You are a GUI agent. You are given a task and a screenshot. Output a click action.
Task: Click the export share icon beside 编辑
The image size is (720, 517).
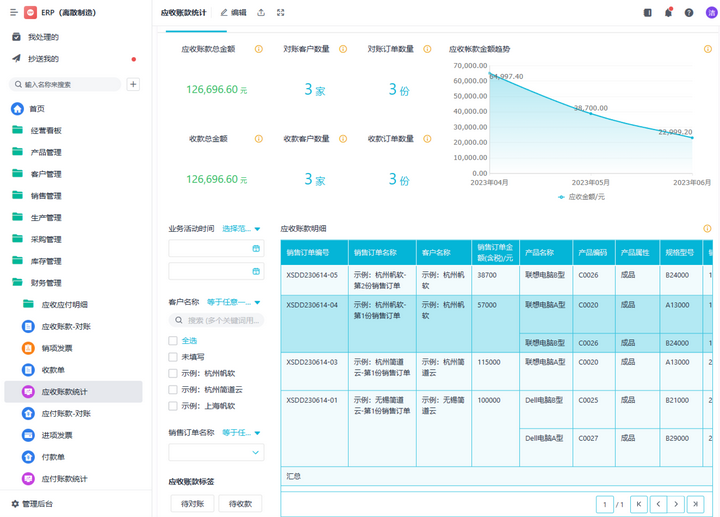[261, 13]
